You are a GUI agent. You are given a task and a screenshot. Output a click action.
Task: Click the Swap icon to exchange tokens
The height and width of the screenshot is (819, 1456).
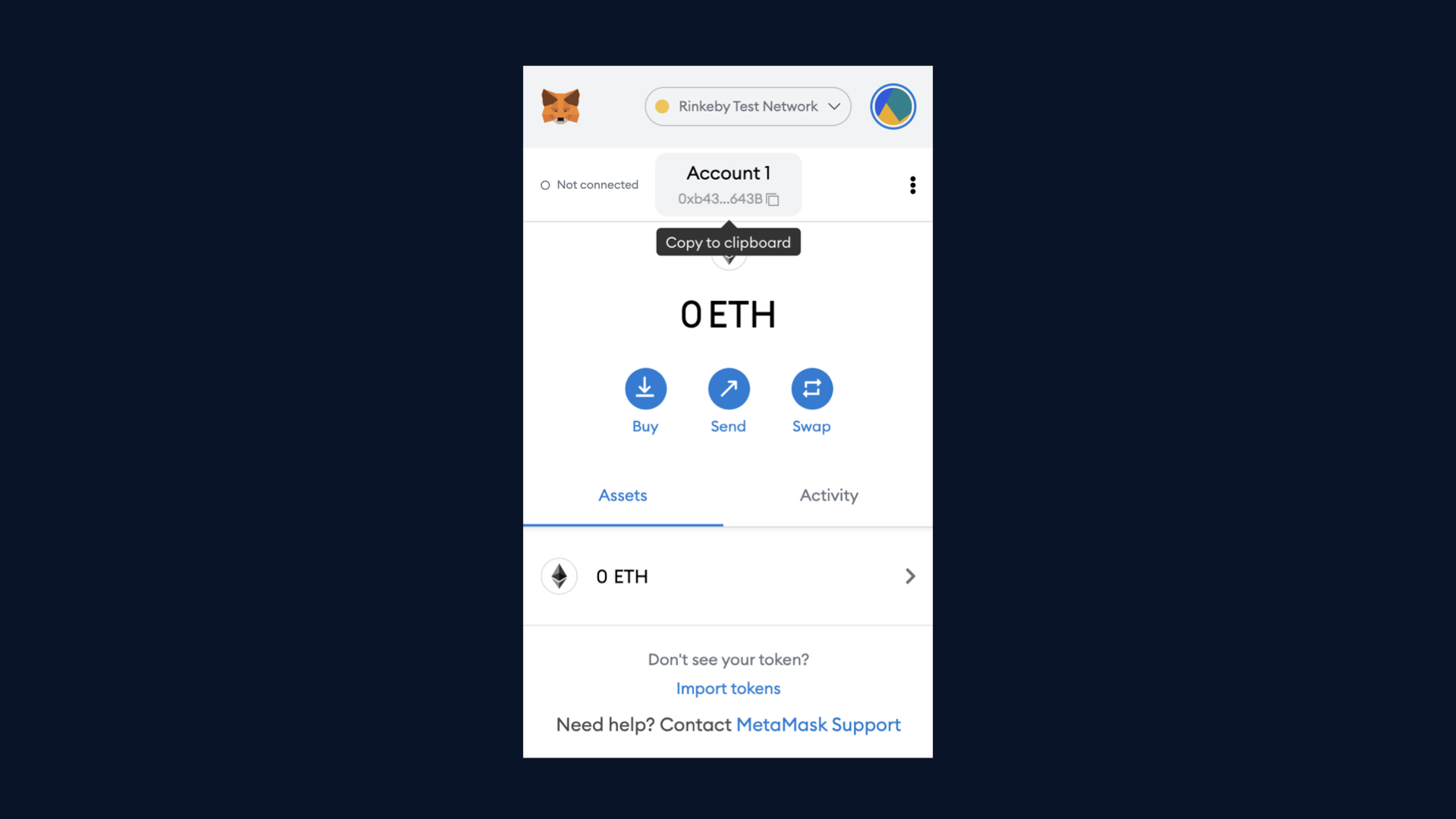pyautogui.click(x=811, y=388)
